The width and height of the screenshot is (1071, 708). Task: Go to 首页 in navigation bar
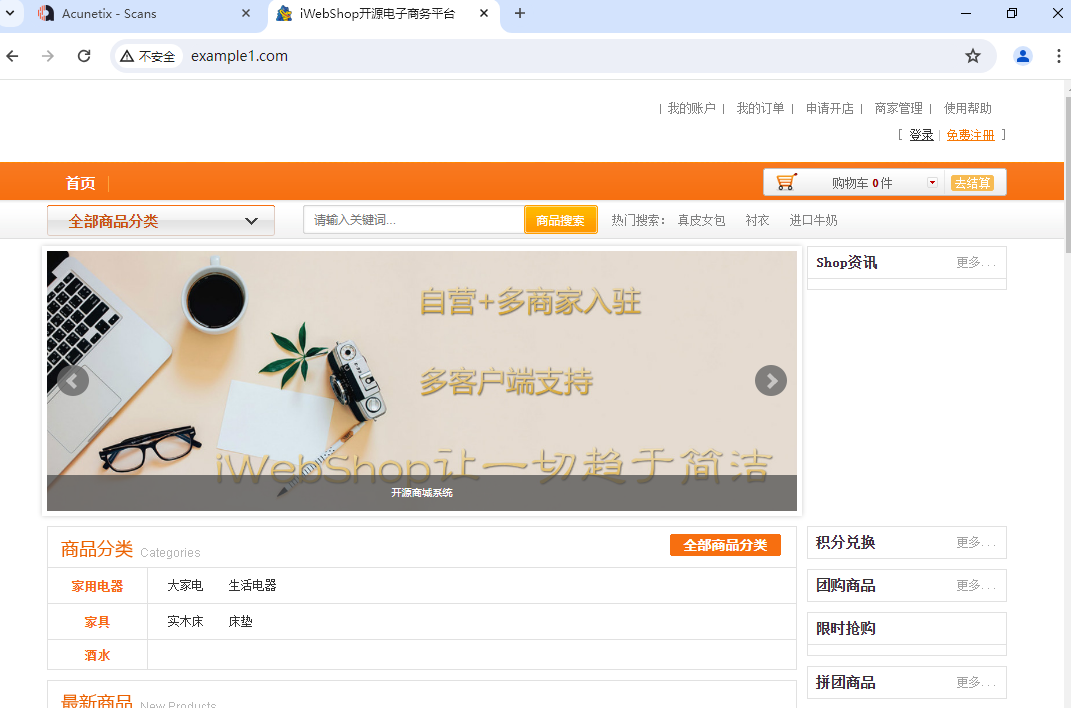click(x=80, y=183)
